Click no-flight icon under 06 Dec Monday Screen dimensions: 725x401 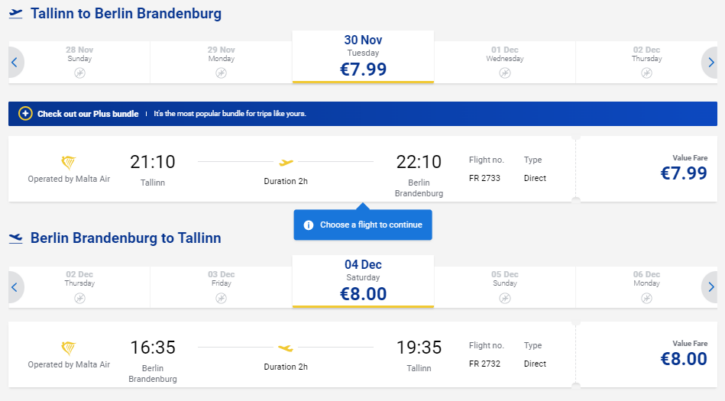[x=646, y=298]
